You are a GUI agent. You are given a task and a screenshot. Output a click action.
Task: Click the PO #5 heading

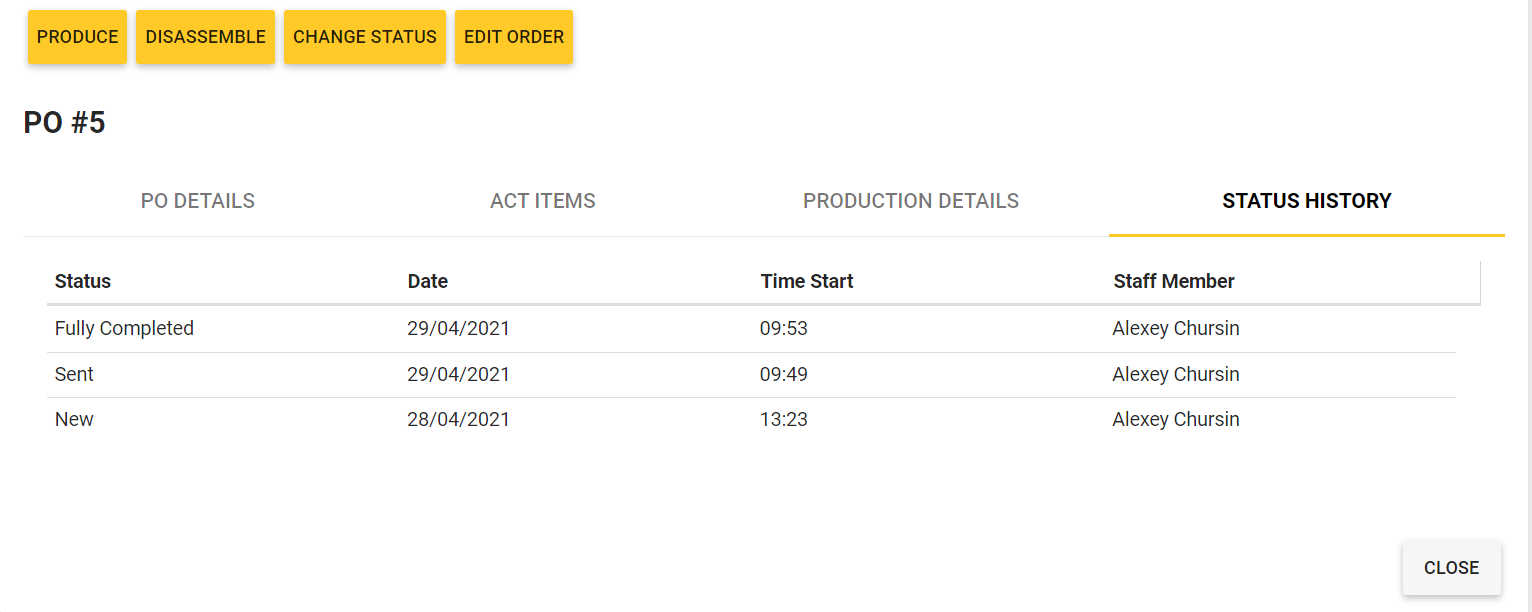click(x=64, y=123)
